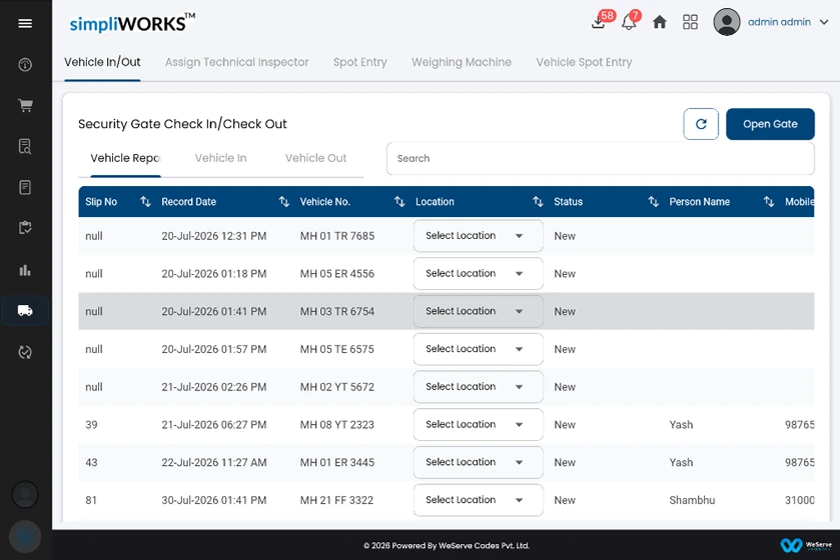Switch to Assign Technical Inspector tab
This screenshot has width=840, height=560.
237,62
